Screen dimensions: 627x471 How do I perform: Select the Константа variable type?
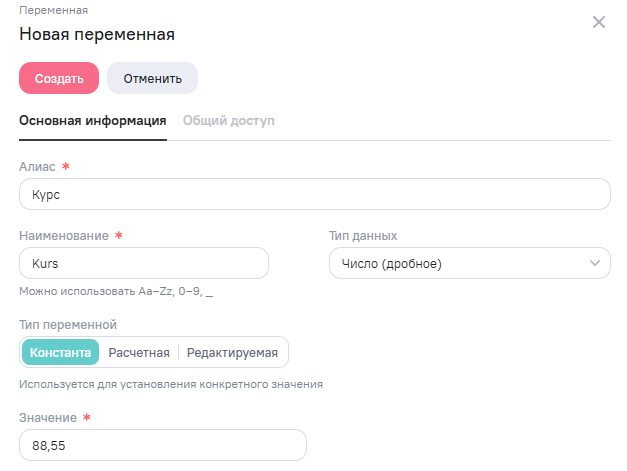pos(61,352)
